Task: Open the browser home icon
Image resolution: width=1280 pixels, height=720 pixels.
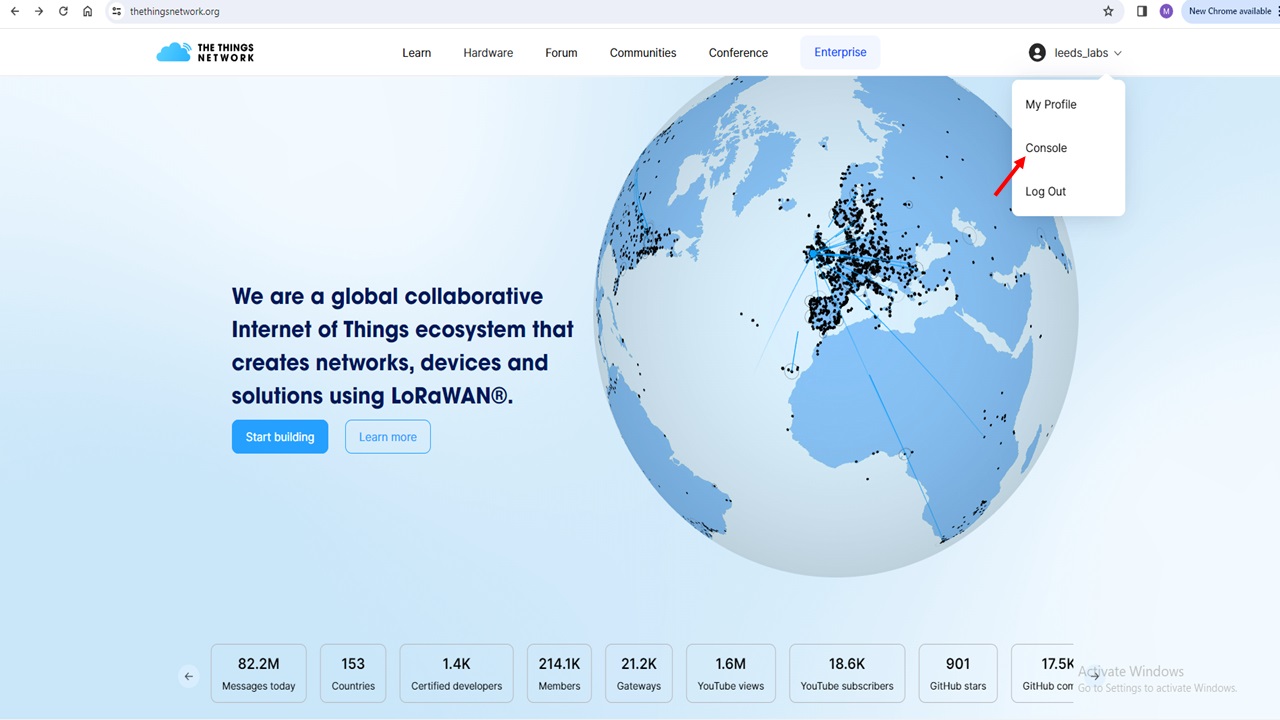Action: point(88,11)
